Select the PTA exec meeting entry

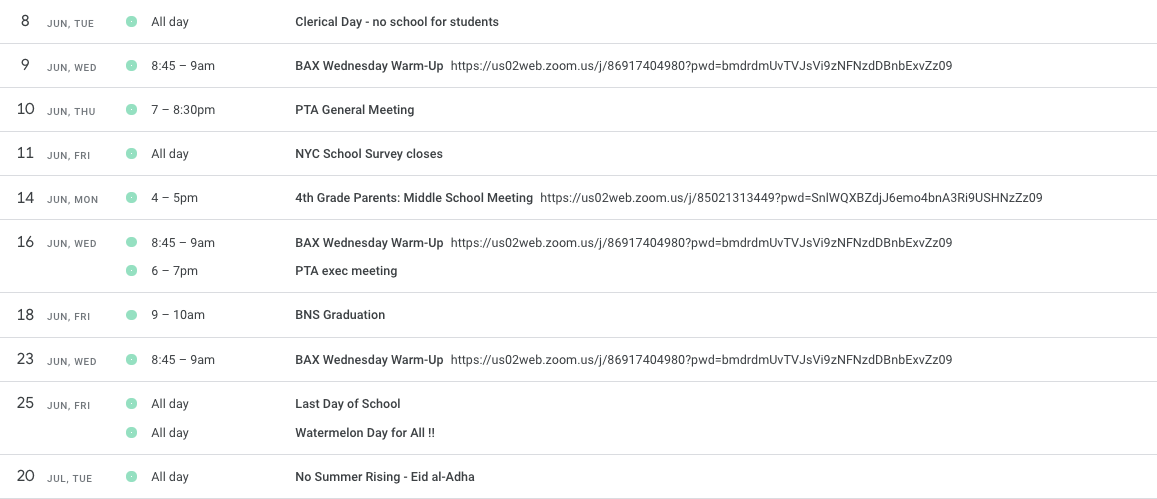point(346,271)
